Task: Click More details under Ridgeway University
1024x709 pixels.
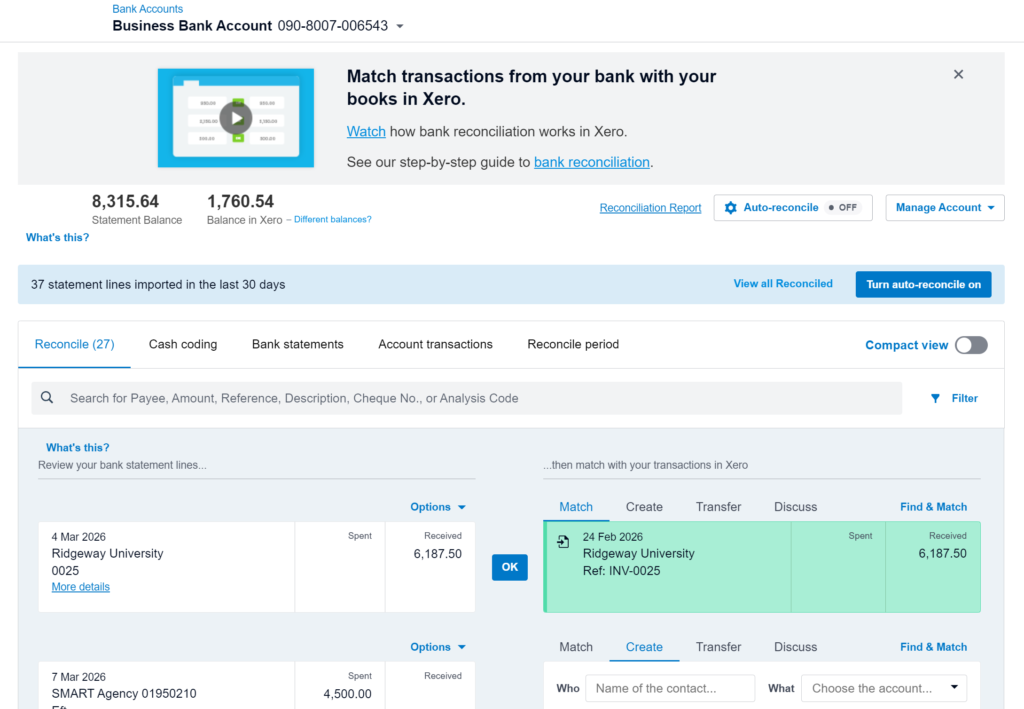Action: tap(81, 587)
